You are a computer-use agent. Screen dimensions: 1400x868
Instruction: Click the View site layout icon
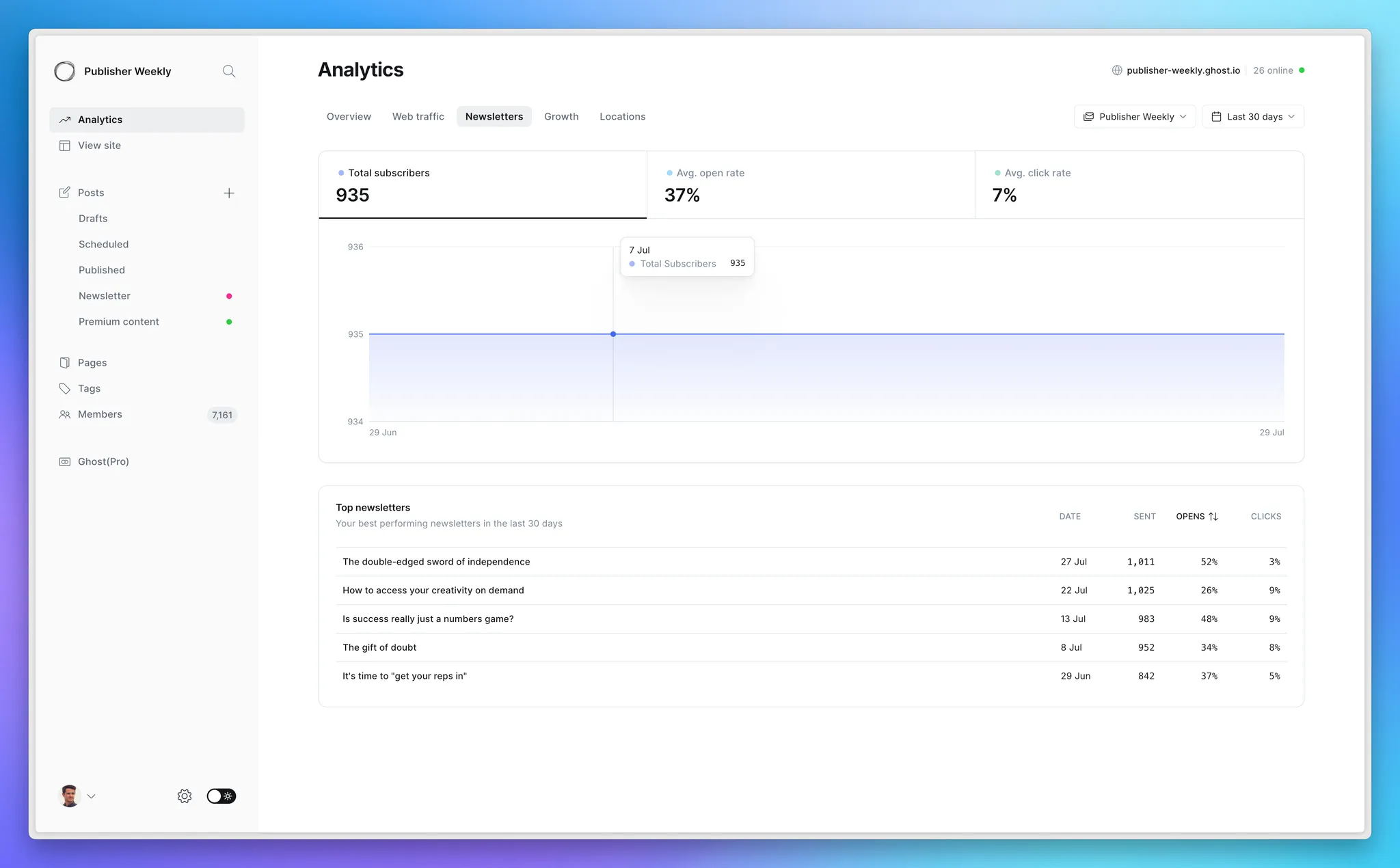tap(65, 146)
